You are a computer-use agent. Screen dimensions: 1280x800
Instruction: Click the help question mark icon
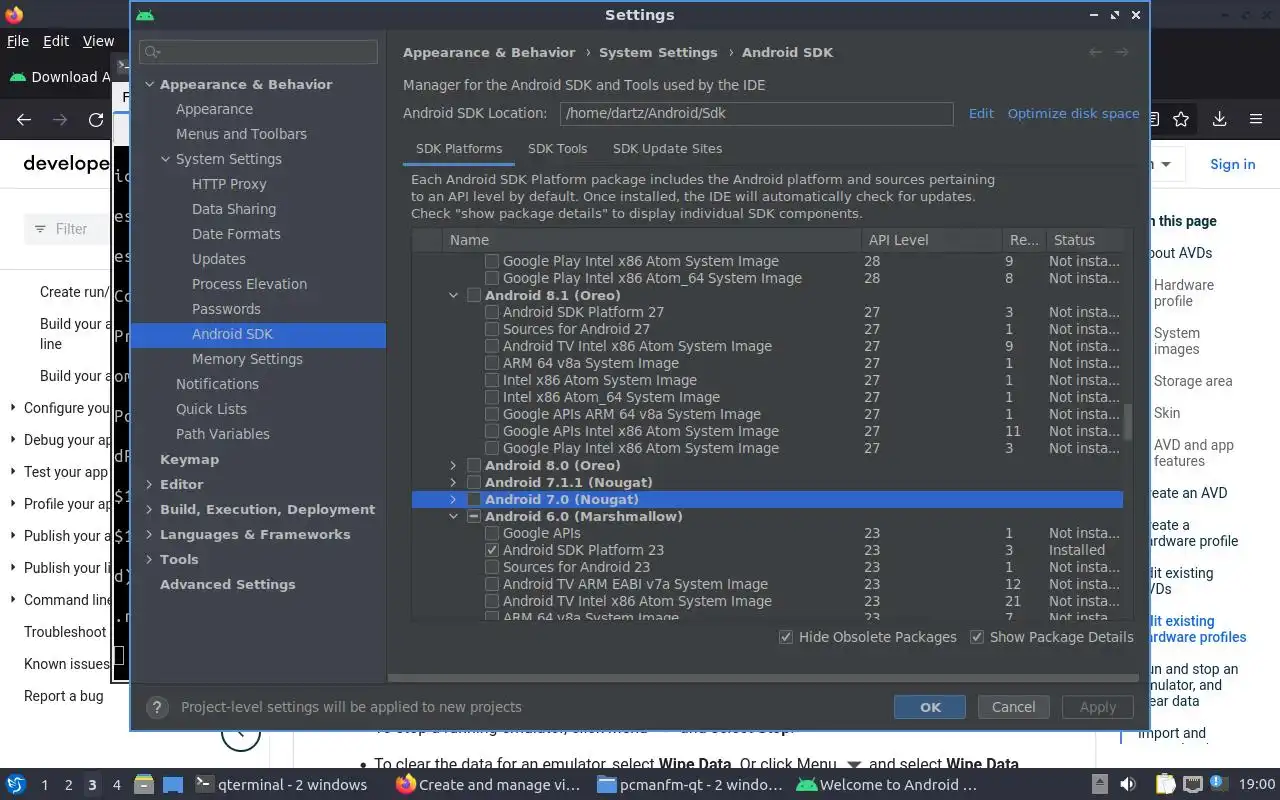point(157,707)
